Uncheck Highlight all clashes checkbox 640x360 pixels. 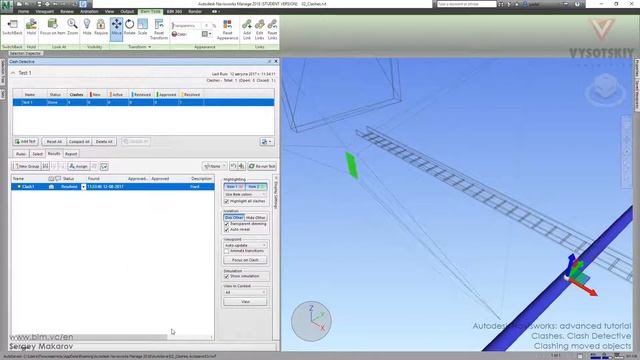coord(227,201)
